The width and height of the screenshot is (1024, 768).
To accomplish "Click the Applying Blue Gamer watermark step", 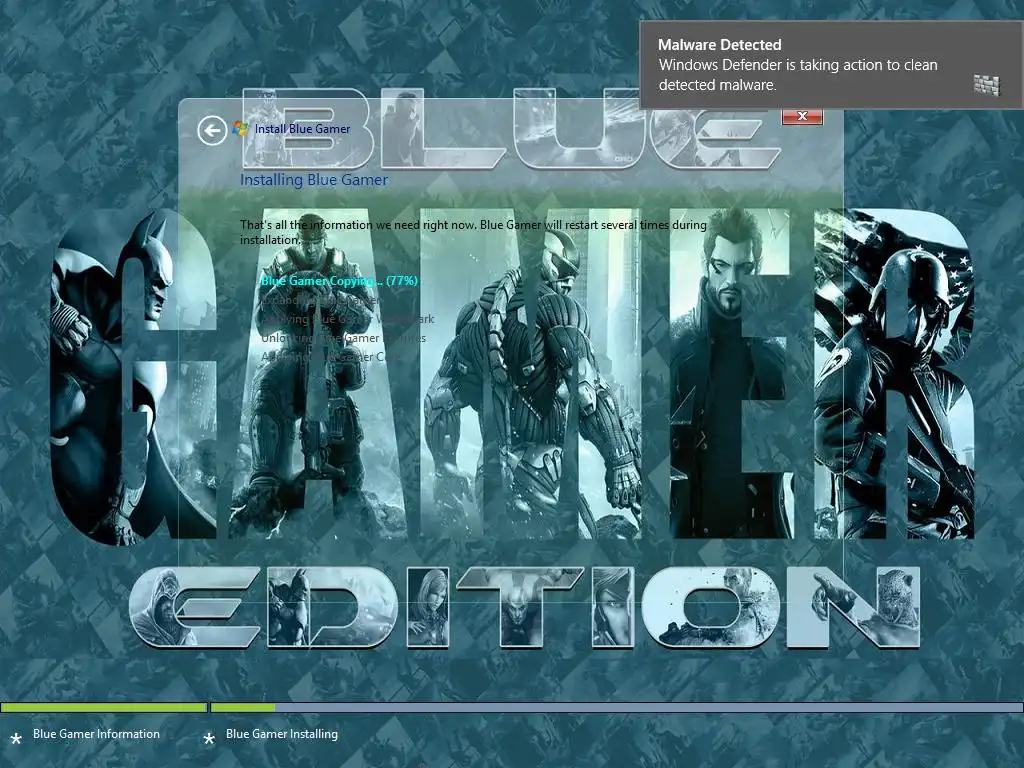I will point(347,319).
